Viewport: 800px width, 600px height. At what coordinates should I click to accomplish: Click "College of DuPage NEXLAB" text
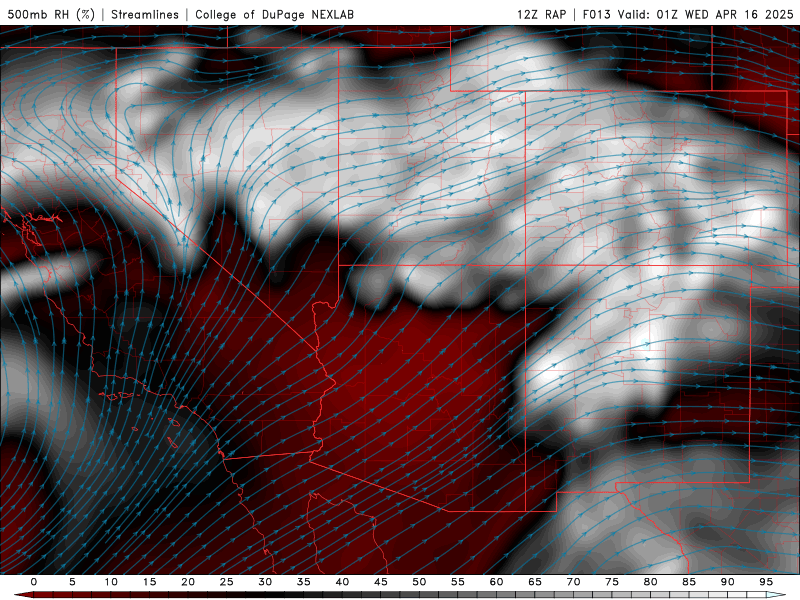[274, 14]
